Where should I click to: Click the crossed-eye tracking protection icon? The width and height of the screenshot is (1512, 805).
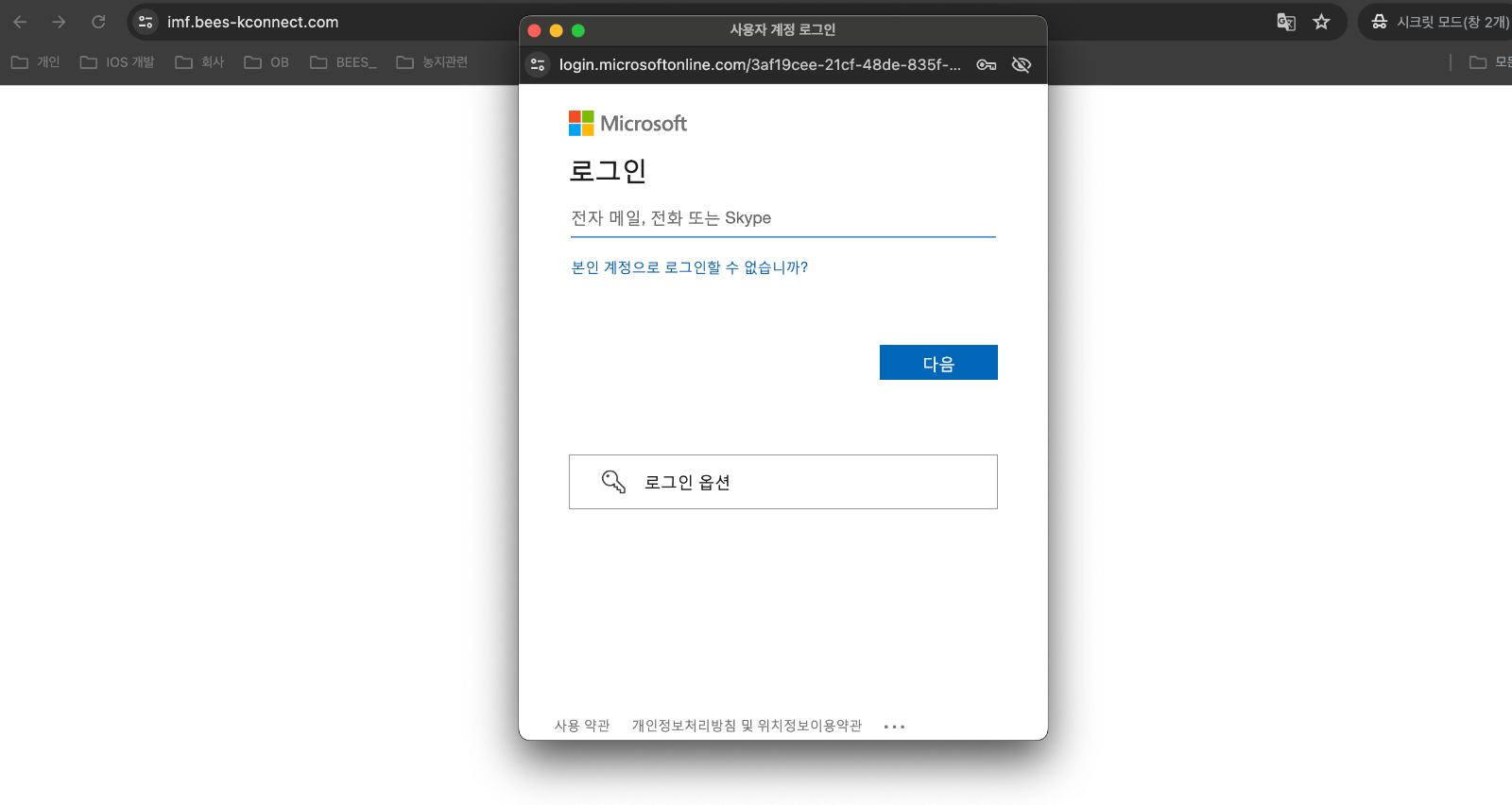1022,64
